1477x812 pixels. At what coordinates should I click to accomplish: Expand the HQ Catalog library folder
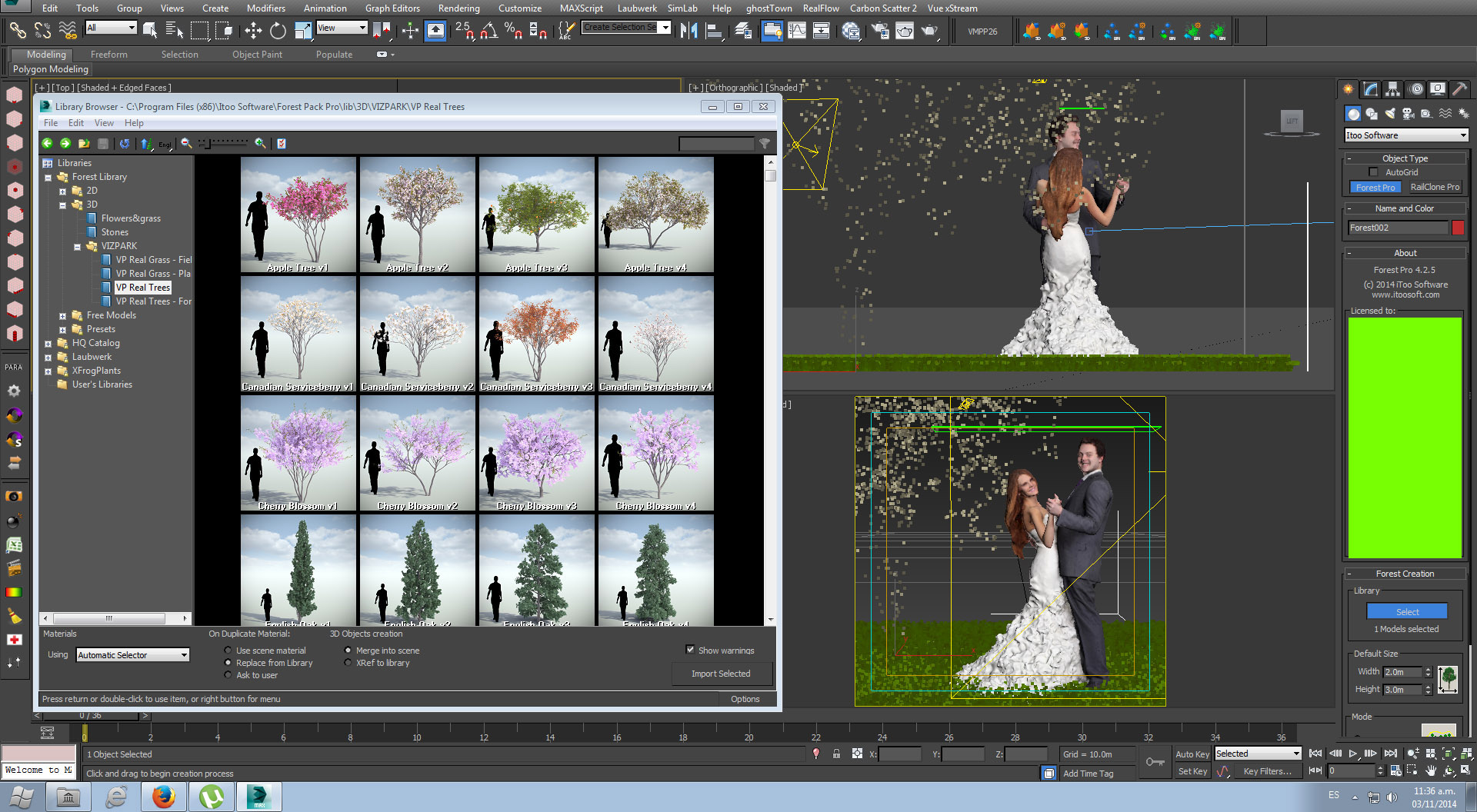(48, 344)
